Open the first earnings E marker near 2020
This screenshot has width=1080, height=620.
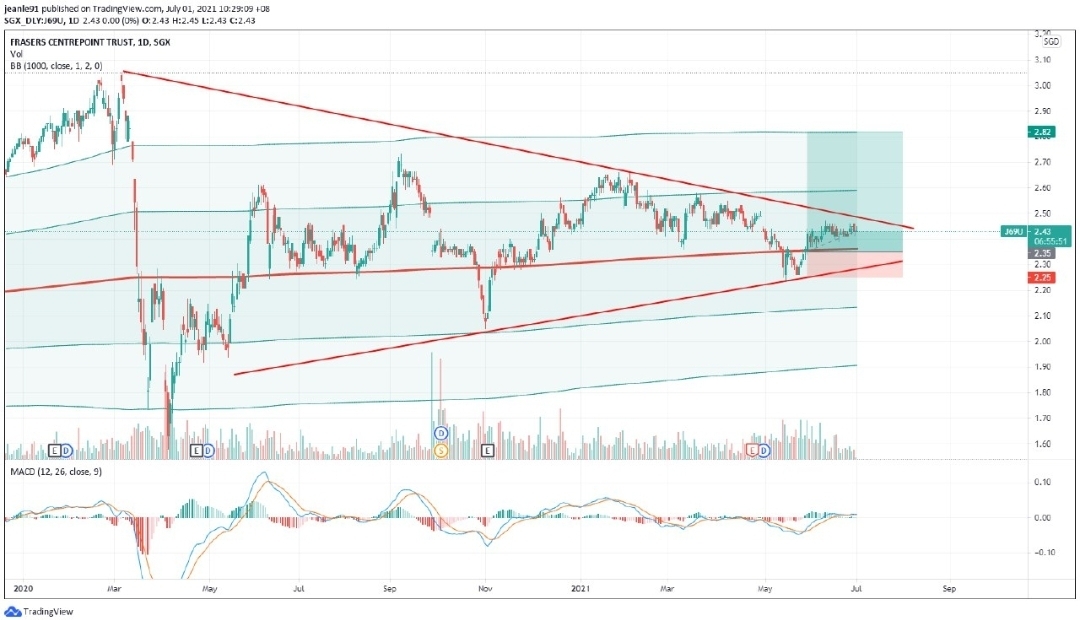[x=55, y=451]
